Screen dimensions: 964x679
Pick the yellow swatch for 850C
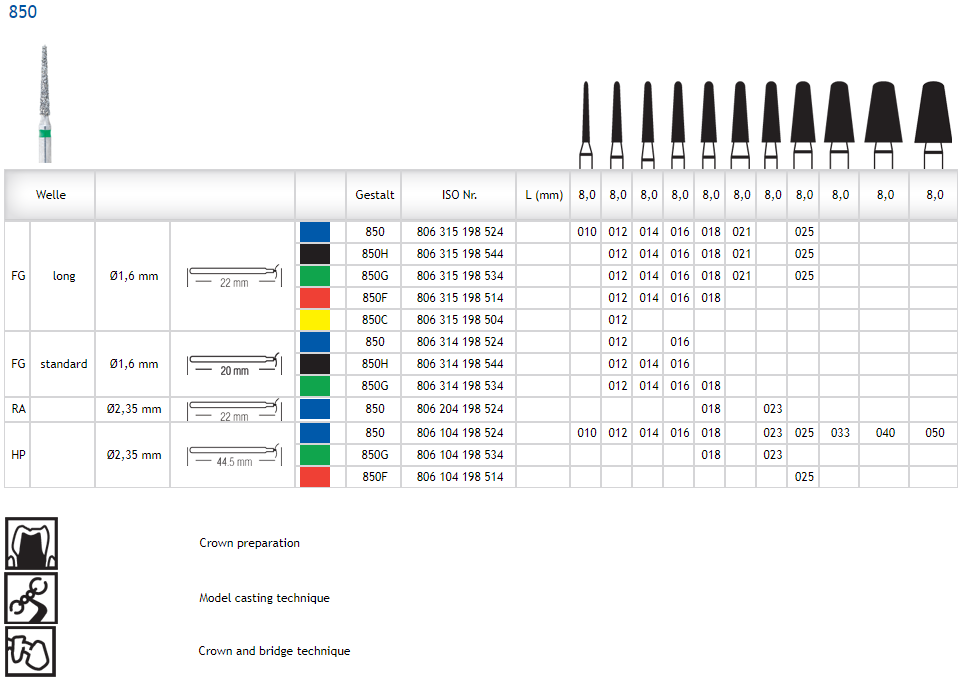coord(314,320)
